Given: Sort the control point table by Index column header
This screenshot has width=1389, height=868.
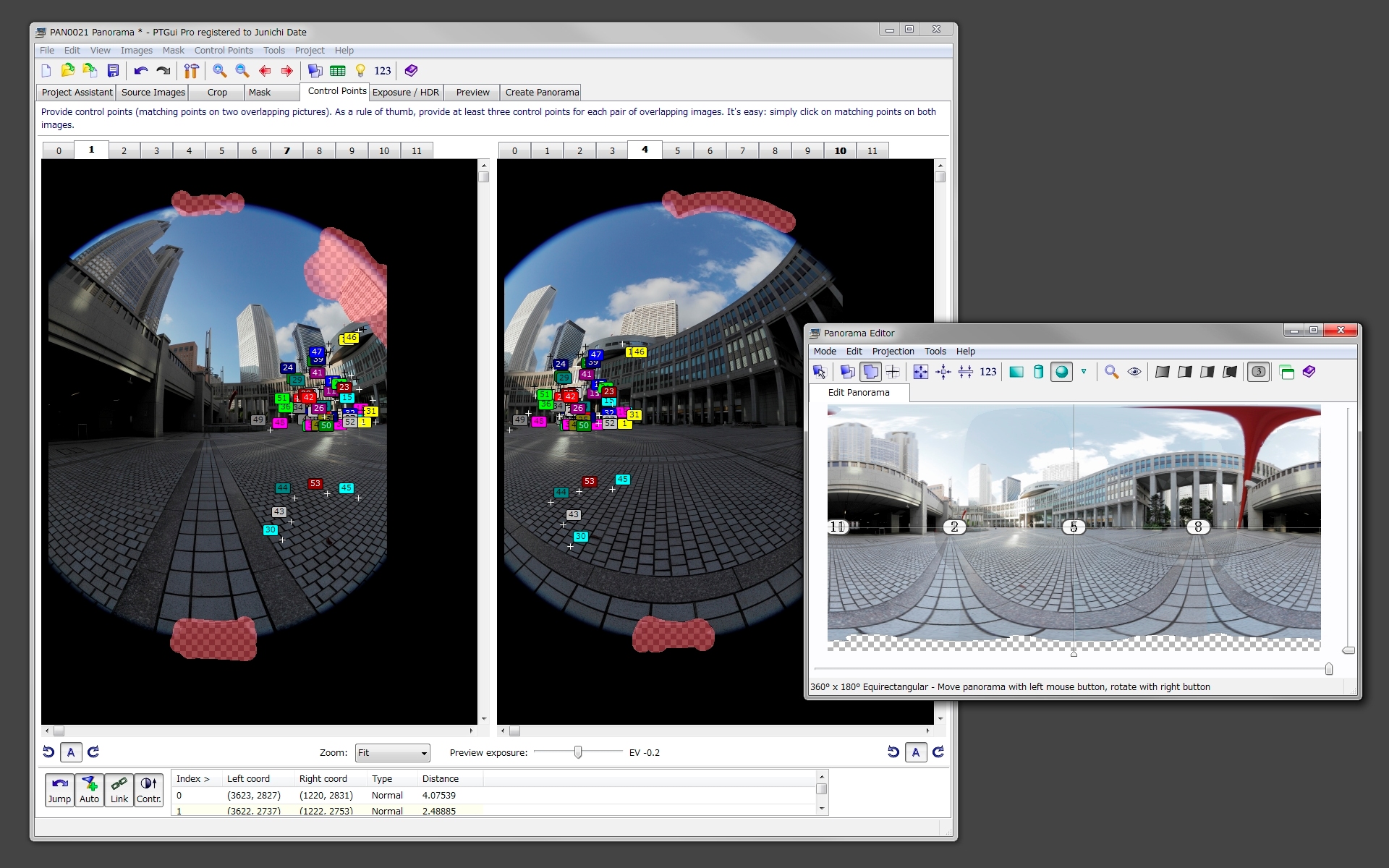Looking at the screenshot, I should click(x=192, y=779).
